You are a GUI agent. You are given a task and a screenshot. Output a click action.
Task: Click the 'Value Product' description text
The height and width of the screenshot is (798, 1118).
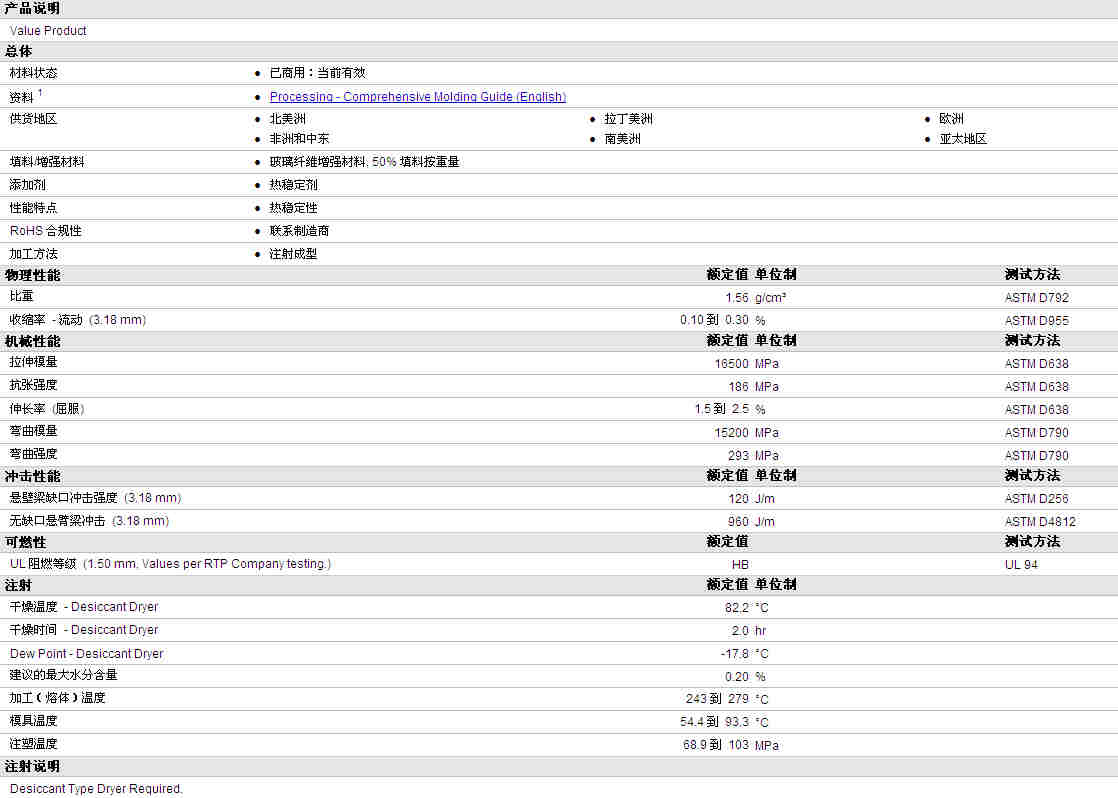(x=48, y=31)
